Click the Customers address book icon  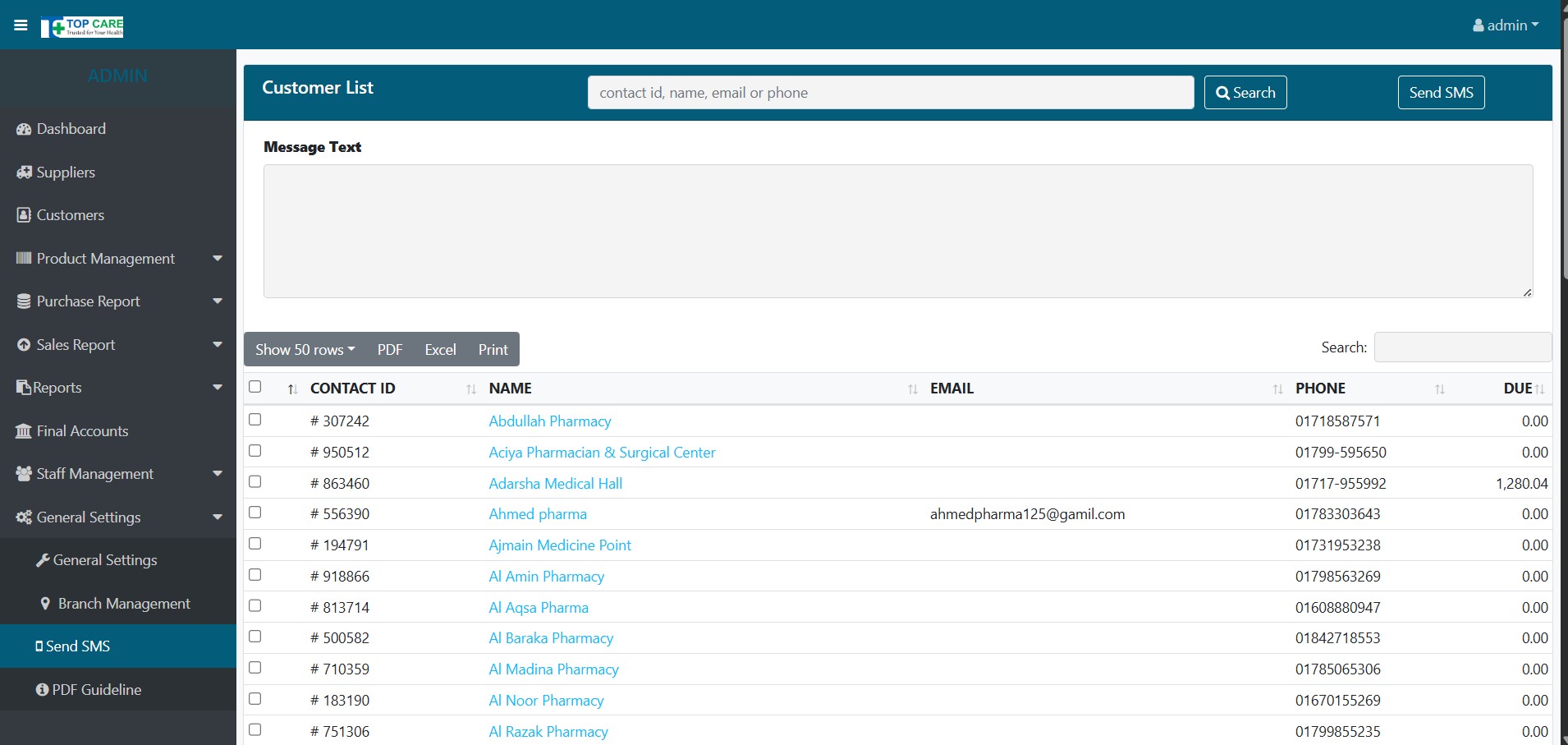[24, 215]
